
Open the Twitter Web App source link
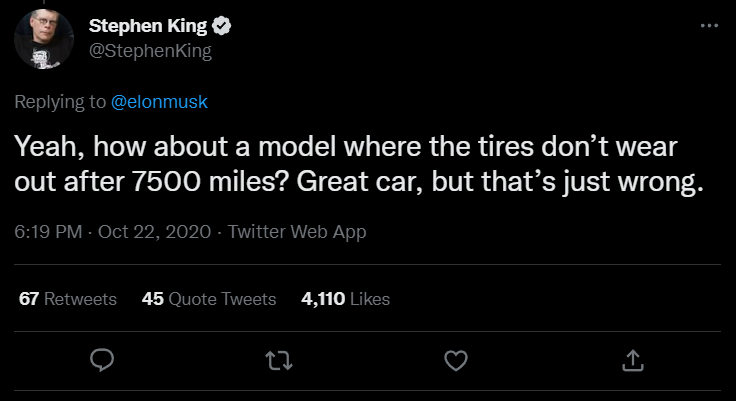297,232
